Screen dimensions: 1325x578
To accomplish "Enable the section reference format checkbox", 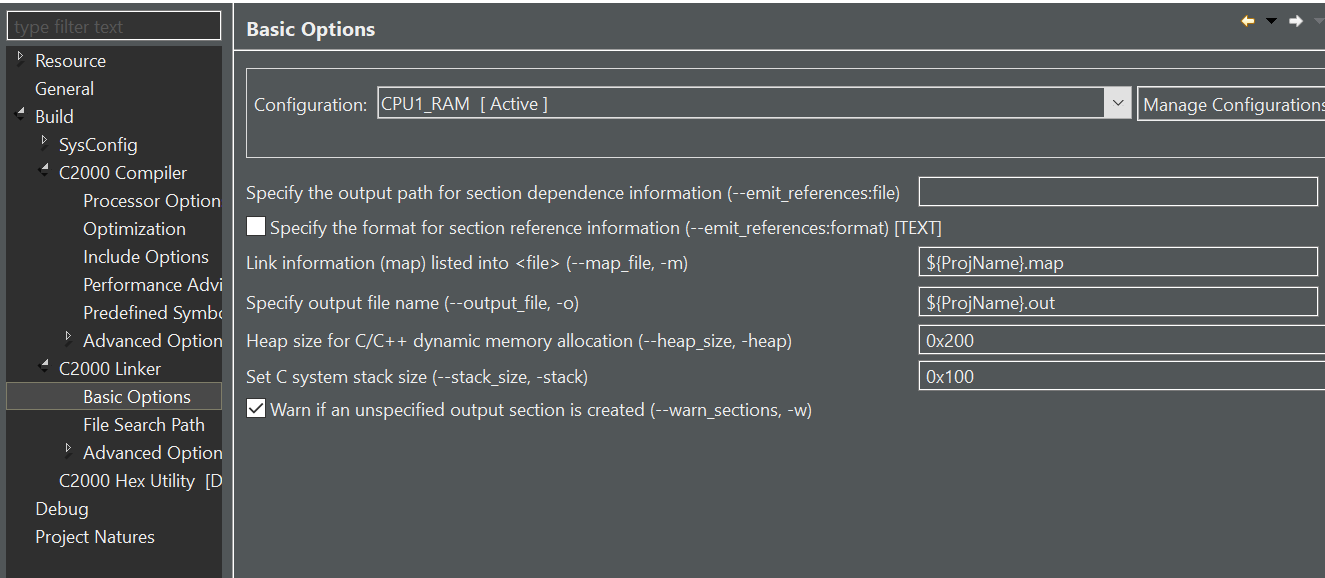I will click(256, 226).
